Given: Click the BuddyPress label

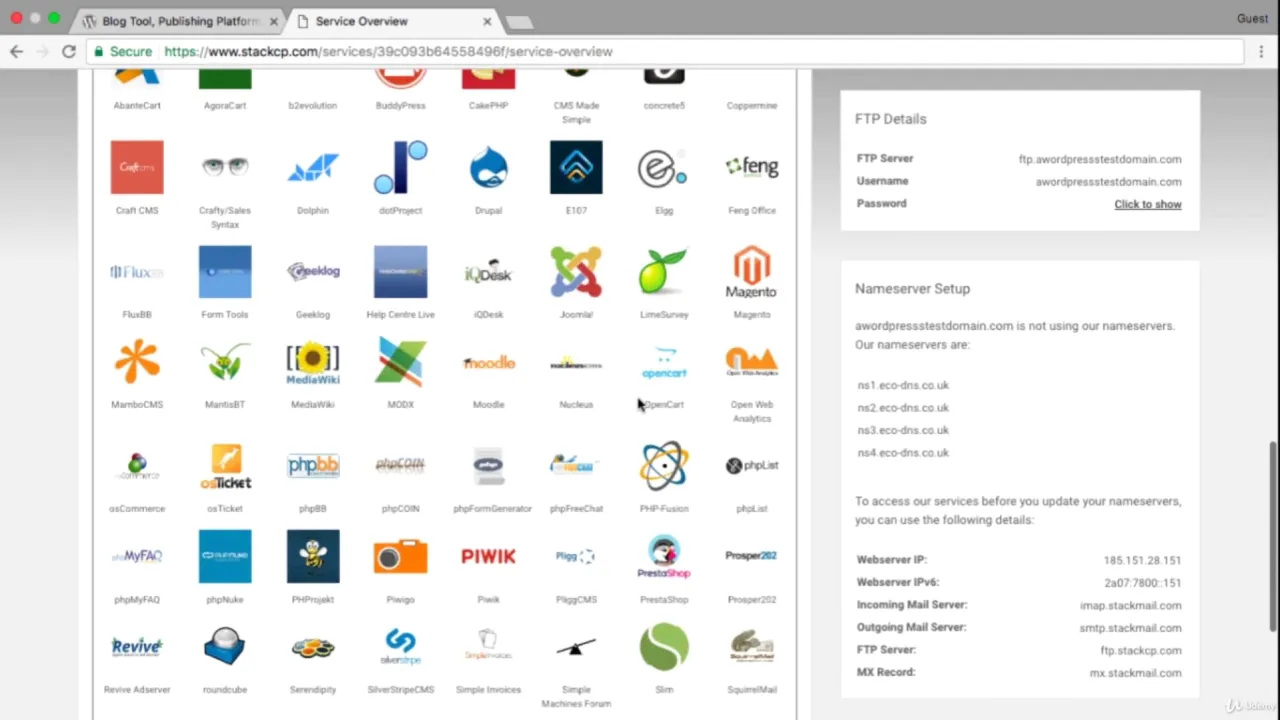Looking at the screenshot, I should pyautogui.click(x=401, y=105).
